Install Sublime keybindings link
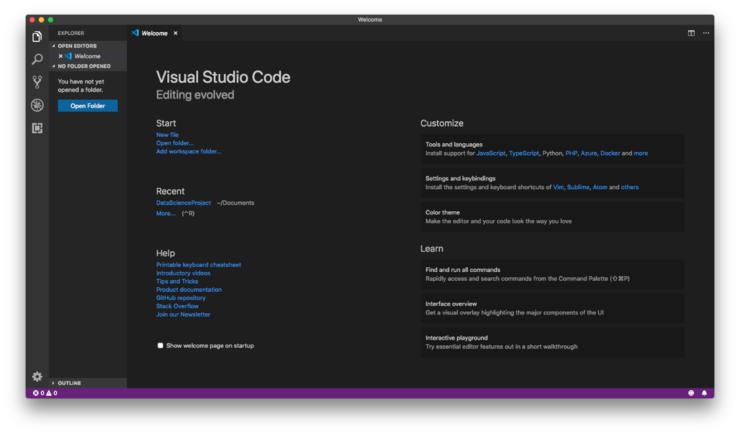This screenshot has width=740, height=435. tap(578, 187)
